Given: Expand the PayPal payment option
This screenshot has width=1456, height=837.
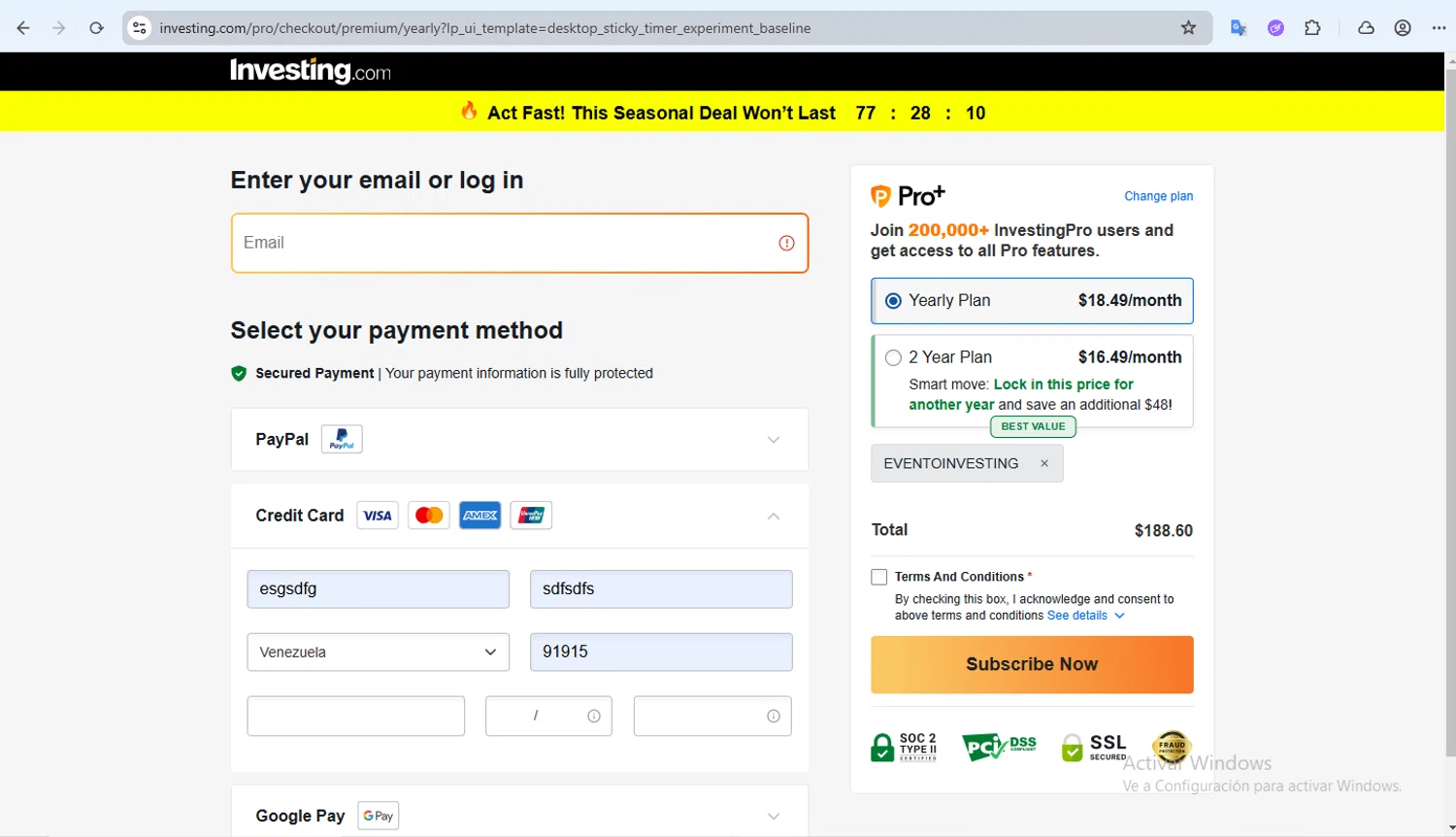Looking at the screenshot, I should (x=774, y=440).
